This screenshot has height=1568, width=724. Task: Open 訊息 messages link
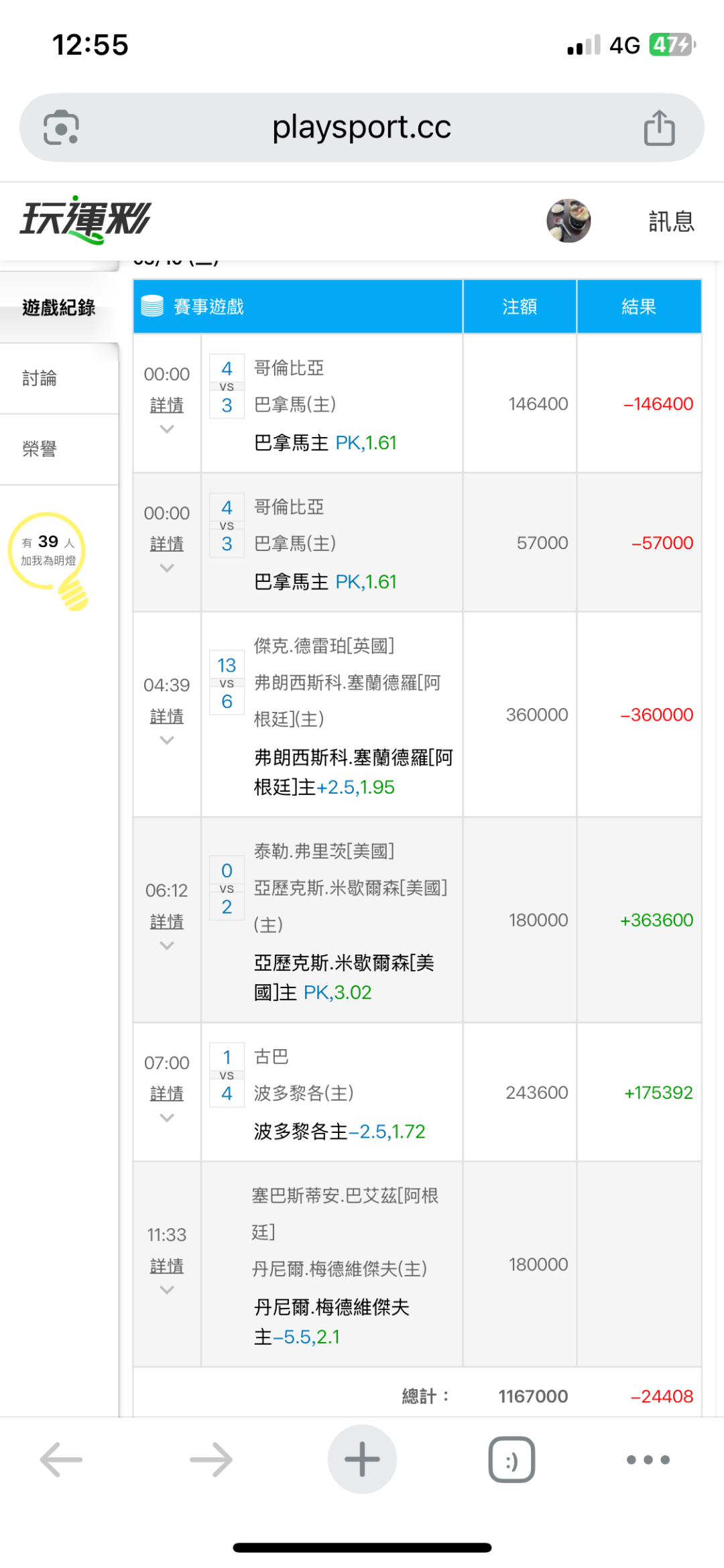point(671,221)
